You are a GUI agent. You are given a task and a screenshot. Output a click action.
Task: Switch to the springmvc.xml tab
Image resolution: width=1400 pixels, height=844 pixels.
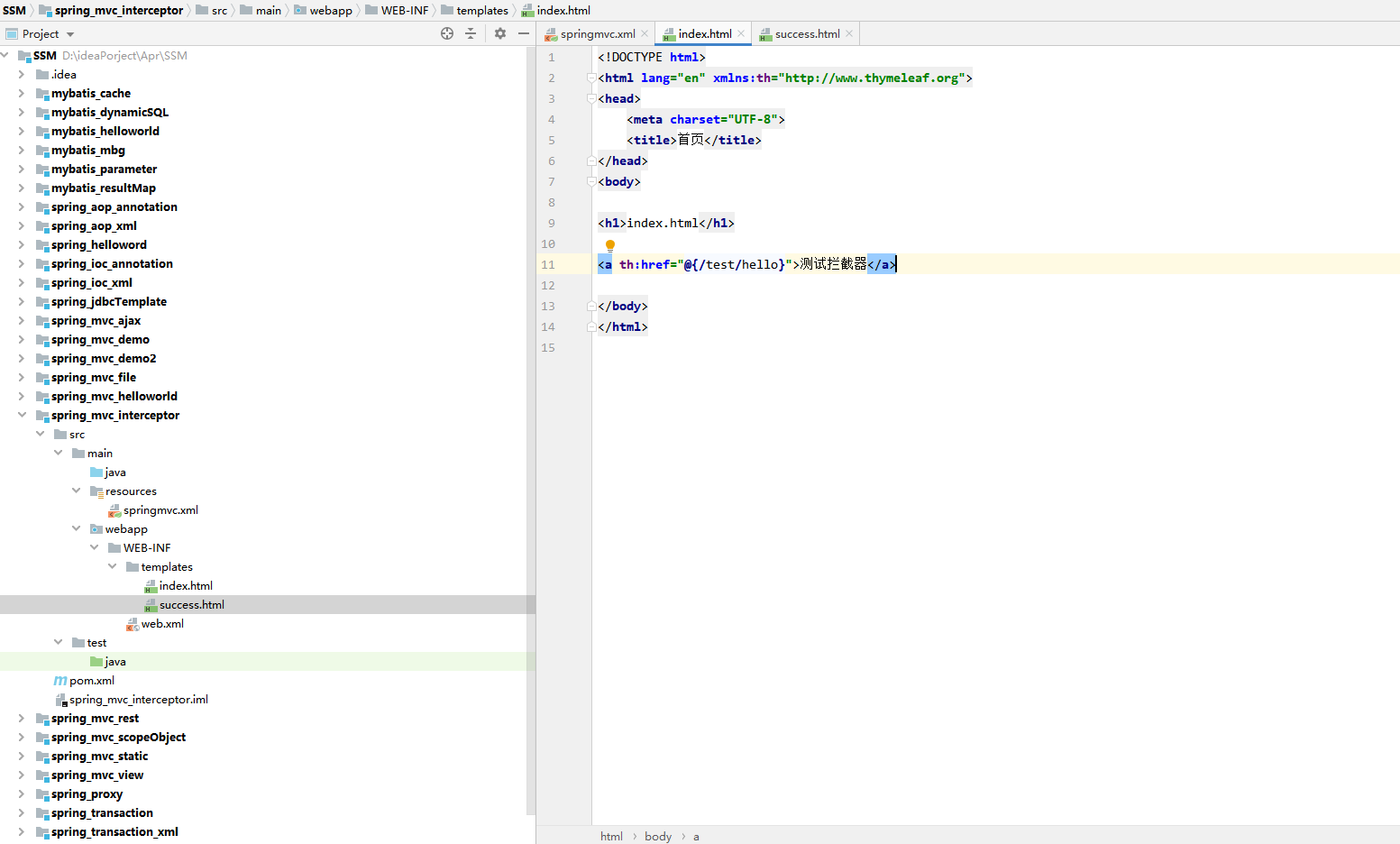pyautogui.click(x=598, y=33)
